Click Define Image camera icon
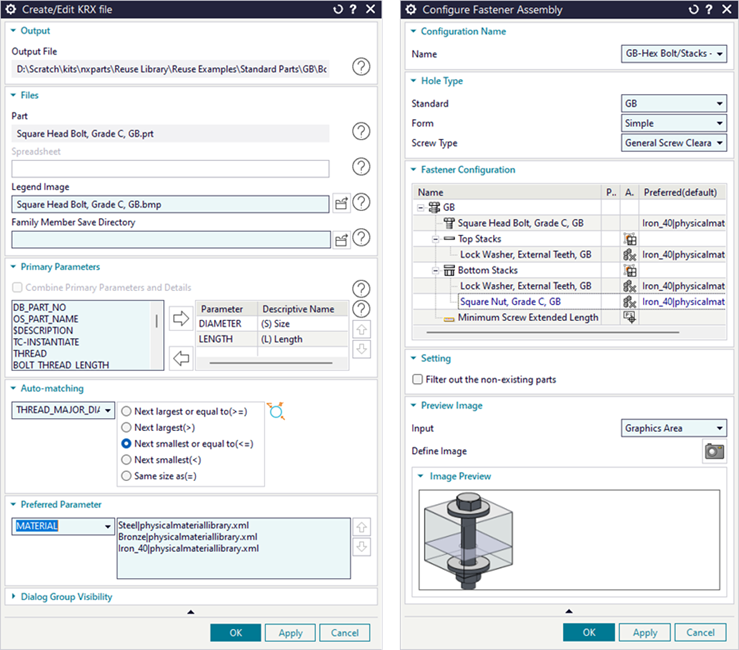The width and height of the screenshot is (739, 650). tap(714, 452)
